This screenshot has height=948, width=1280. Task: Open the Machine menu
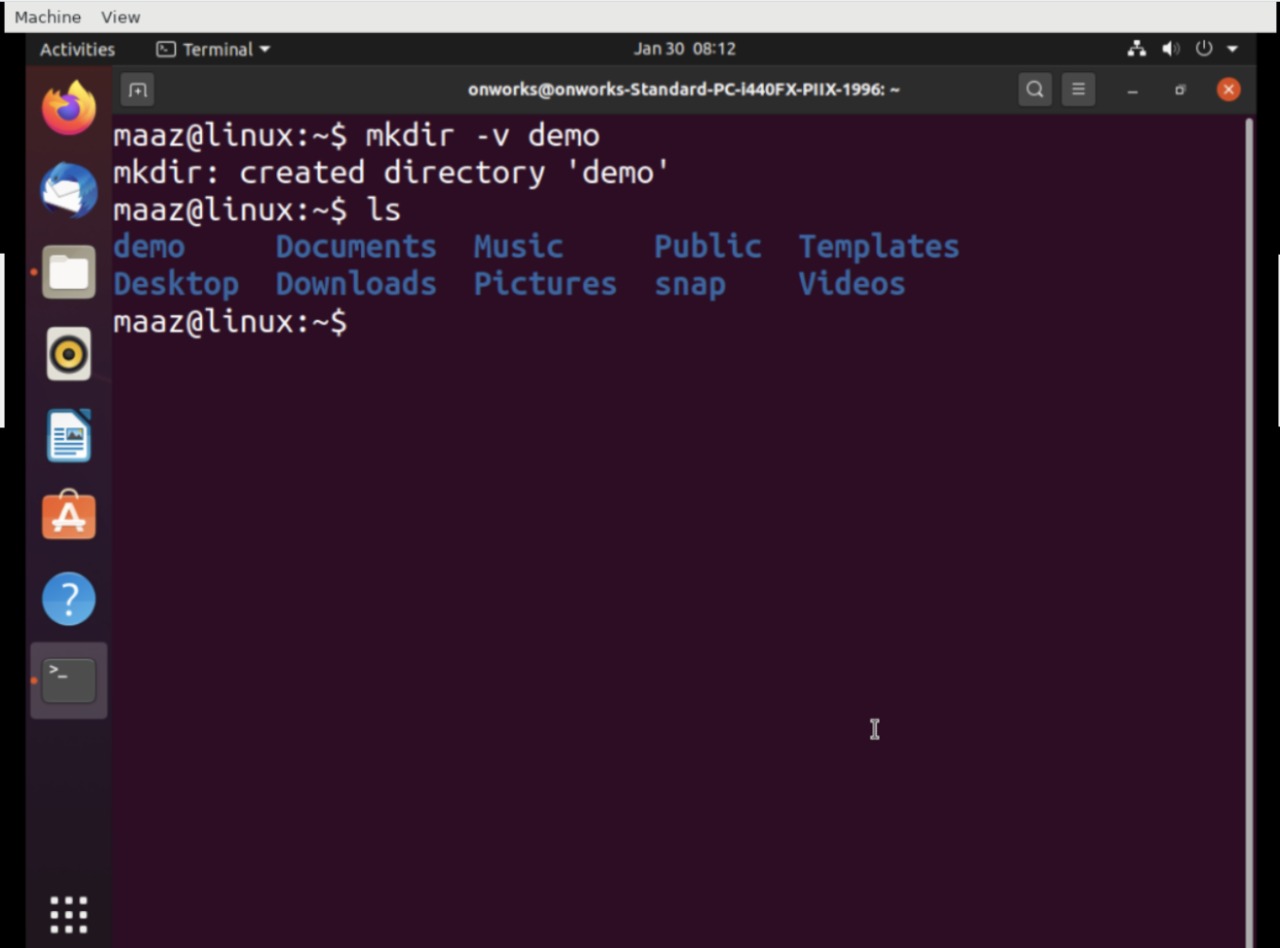pyautogui.click(x=47, y=16)
